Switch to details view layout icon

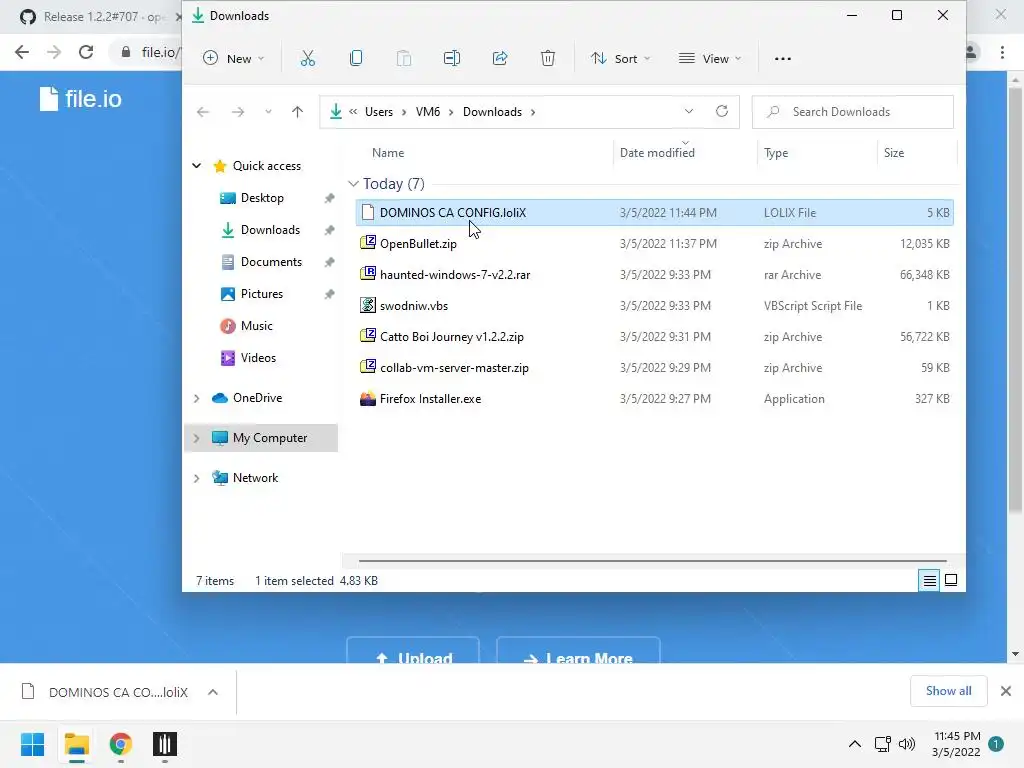click(x=929, y=580)
